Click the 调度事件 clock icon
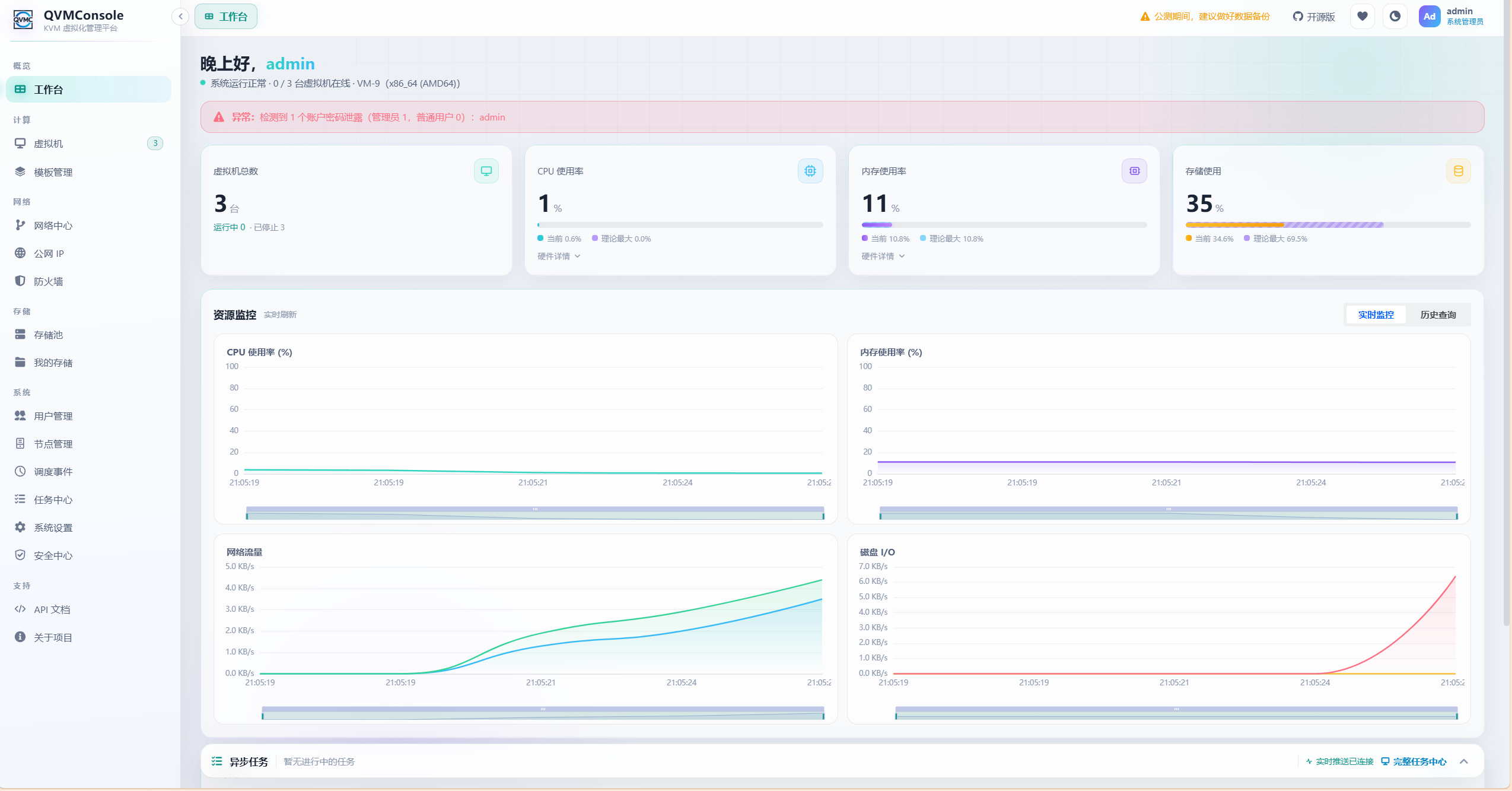 pos(20,472)
